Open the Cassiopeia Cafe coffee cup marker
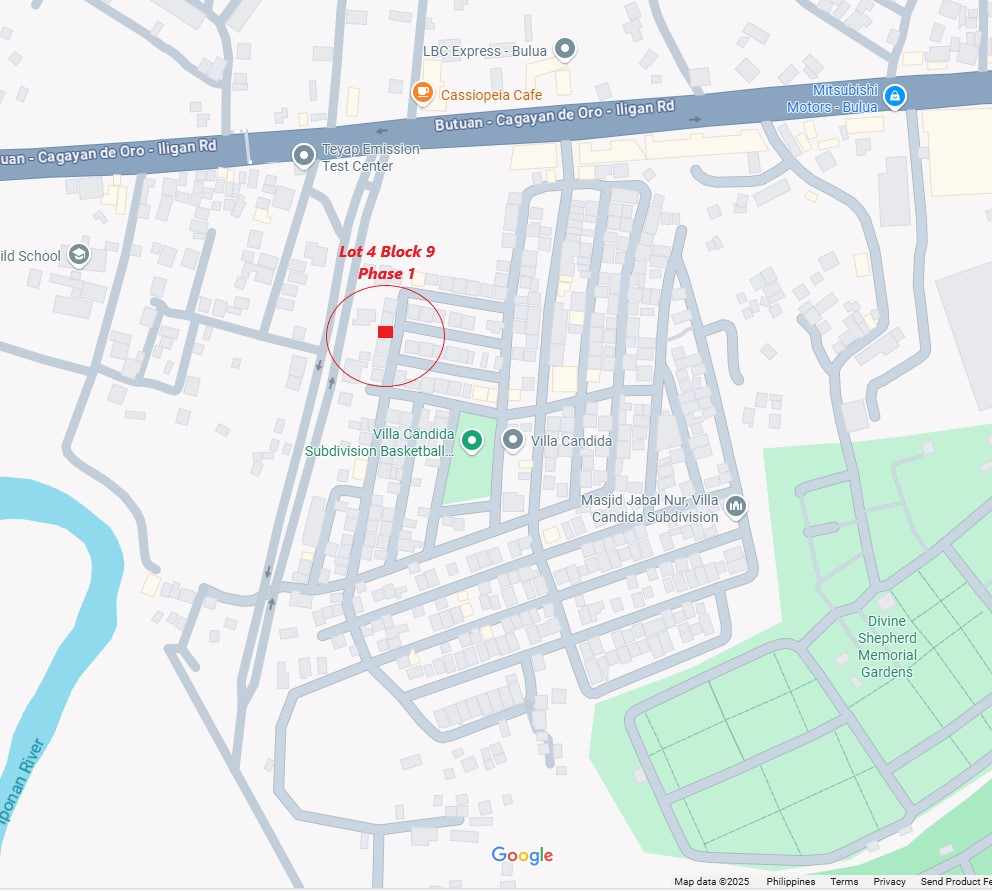Screen dimensions: 992x891 pos(422,92)
